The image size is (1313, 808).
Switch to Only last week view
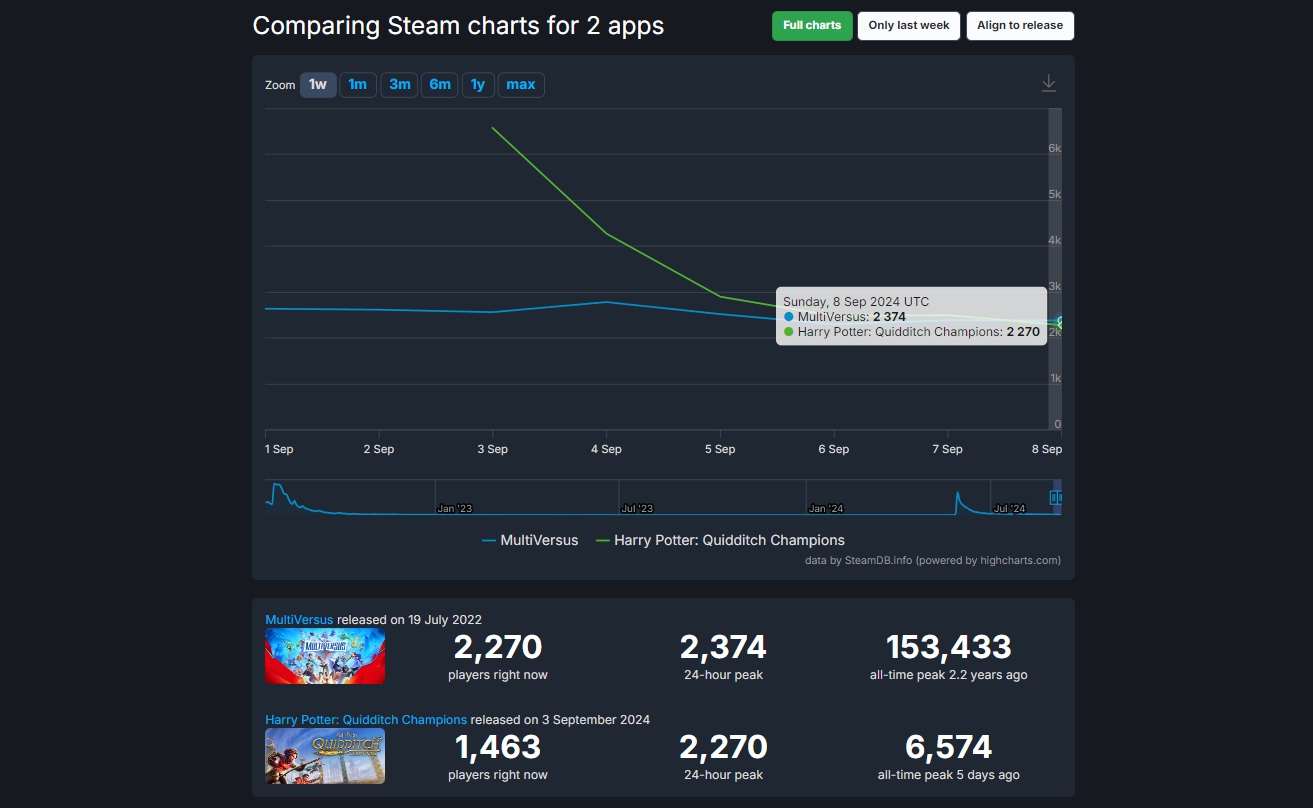point(908,26)
